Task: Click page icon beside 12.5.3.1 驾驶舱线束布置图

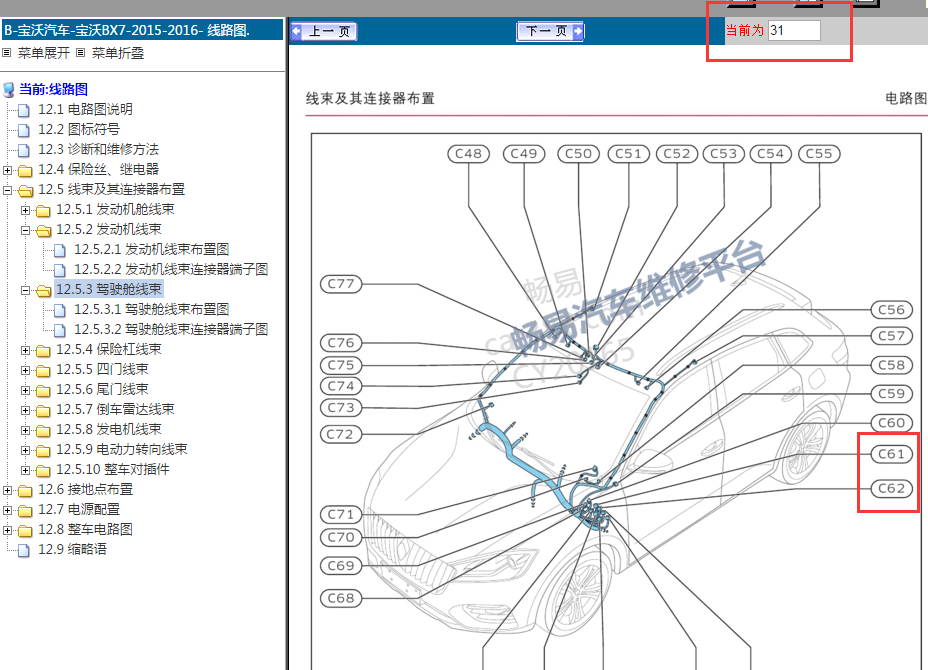Action: coord(59,310)
